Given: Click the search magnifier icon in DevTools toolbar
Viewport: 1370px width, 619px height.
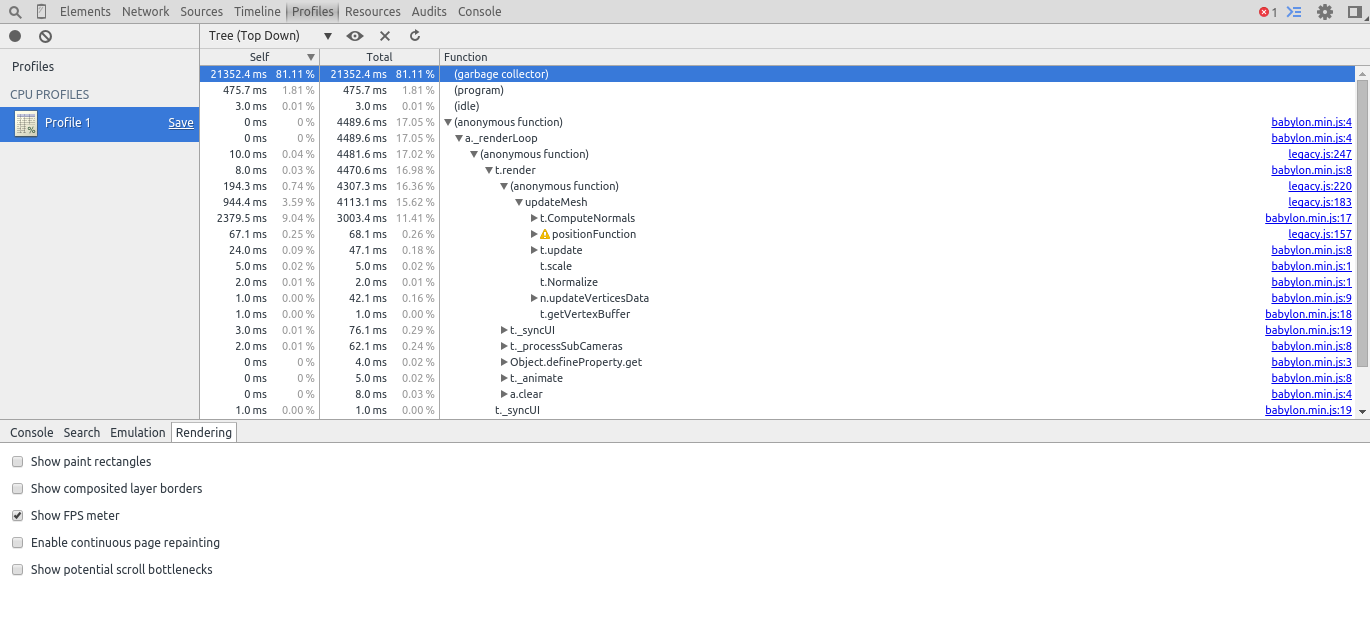Looking at the screenshot, I should tap(15, 12).
